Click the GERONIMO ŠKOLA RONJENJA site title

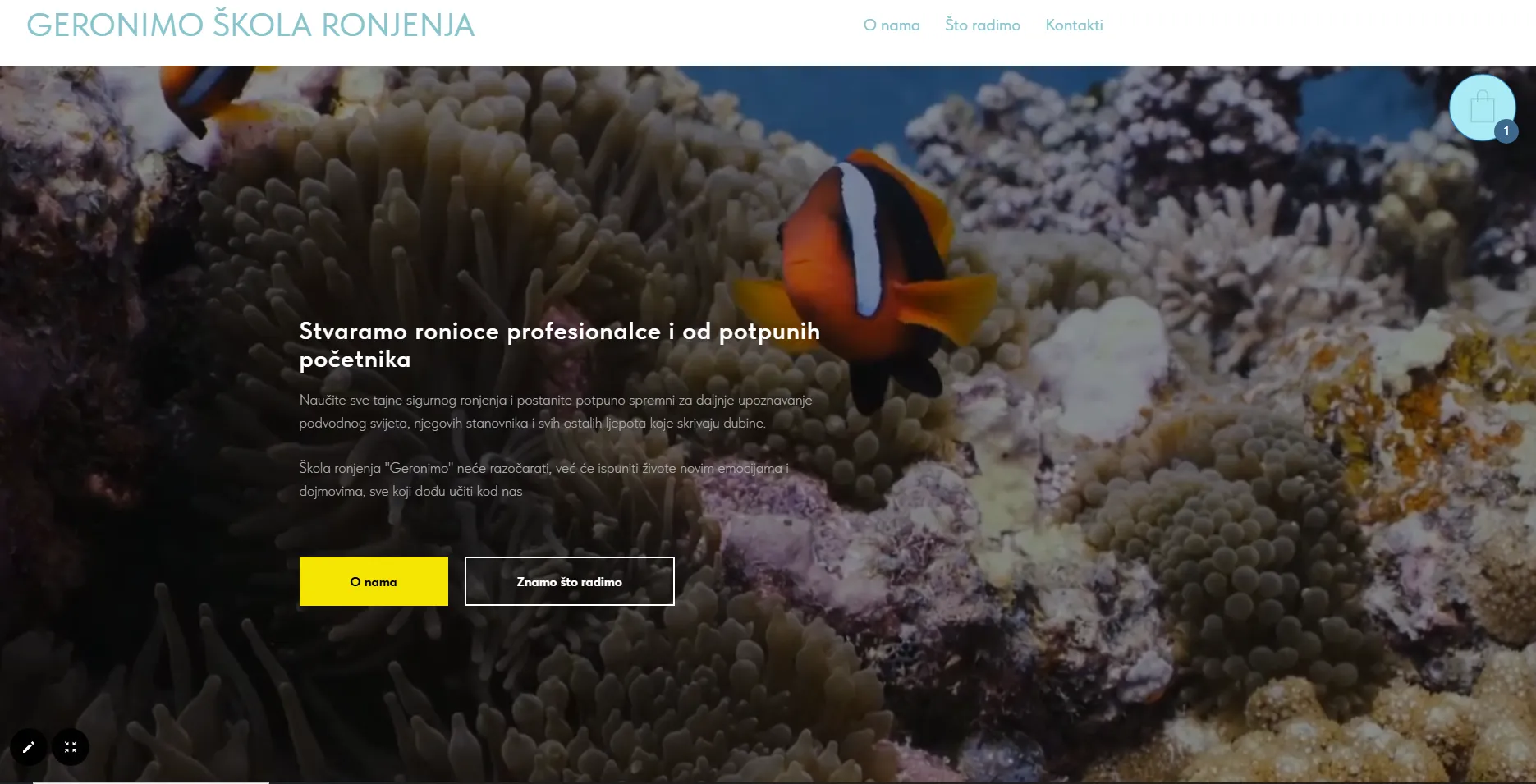pyautogui.click(x=251, y=25)
